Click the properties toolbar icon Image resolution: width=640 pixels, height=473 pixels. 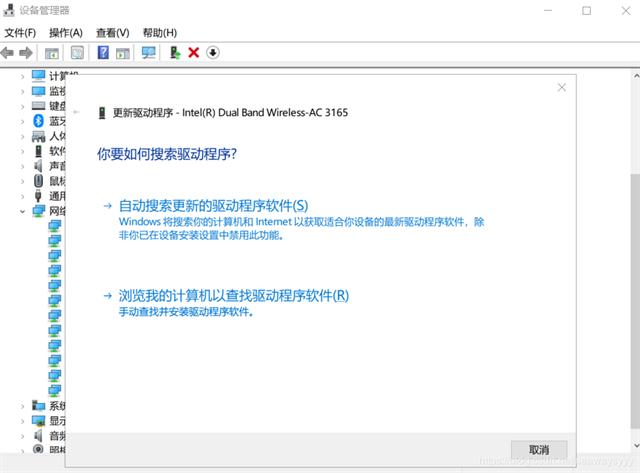(x=77, y=53)
